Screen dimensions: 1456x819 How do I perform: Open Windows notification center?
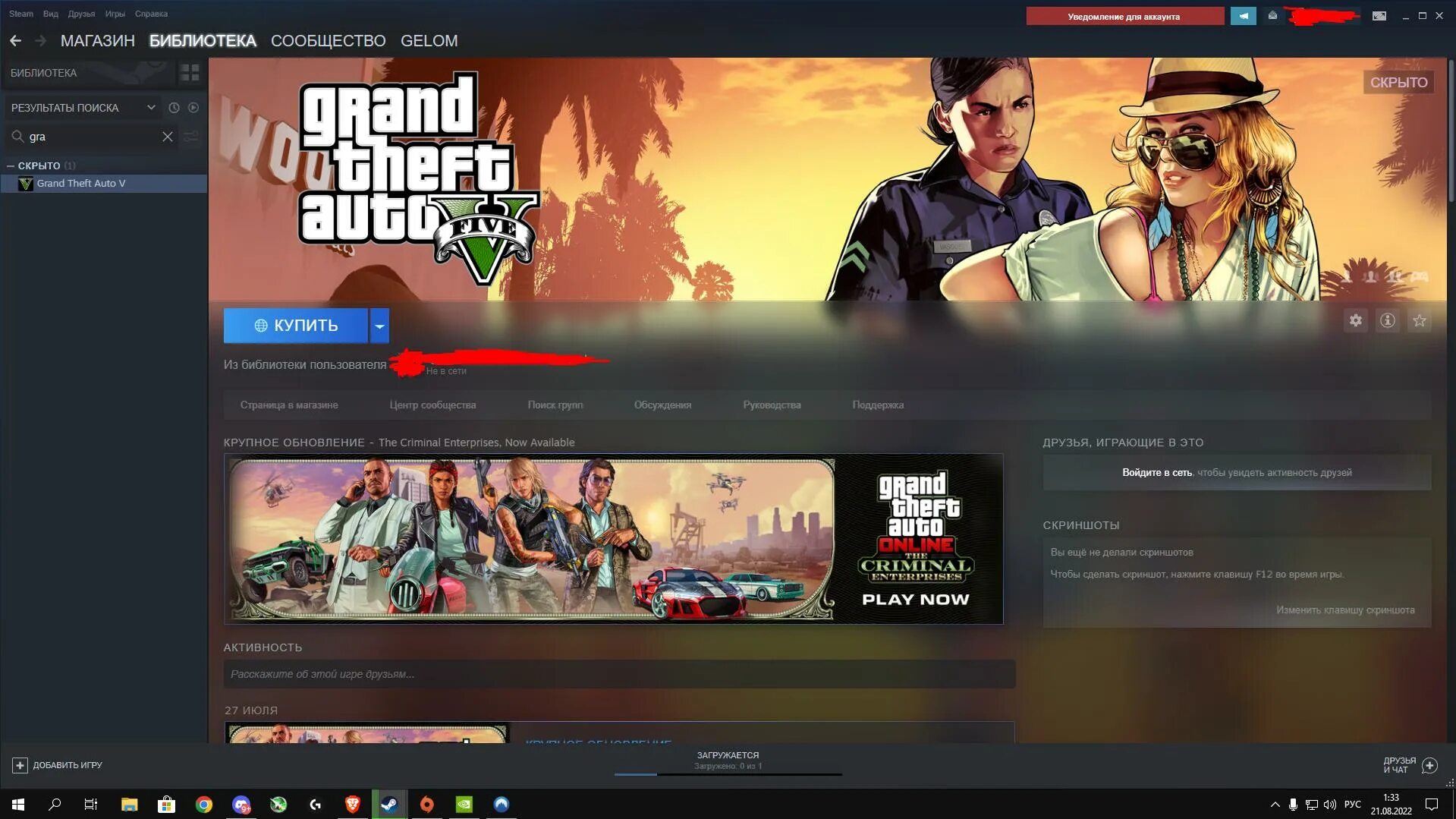point(1432,805)
